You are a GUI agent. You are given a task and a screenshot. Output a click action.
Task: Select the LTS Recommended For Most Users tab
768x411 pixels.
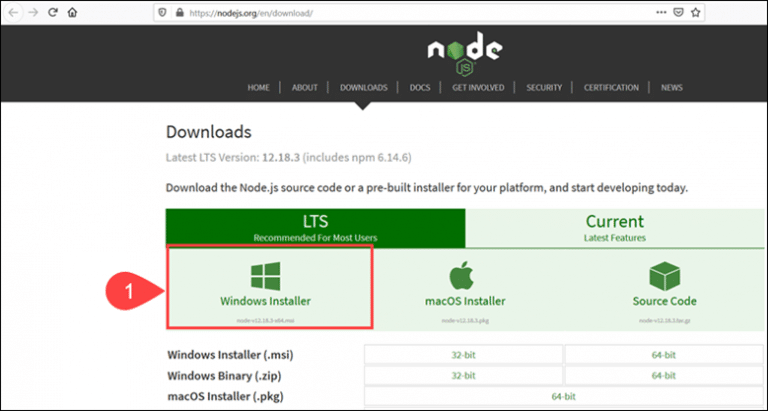click(315, 228)
